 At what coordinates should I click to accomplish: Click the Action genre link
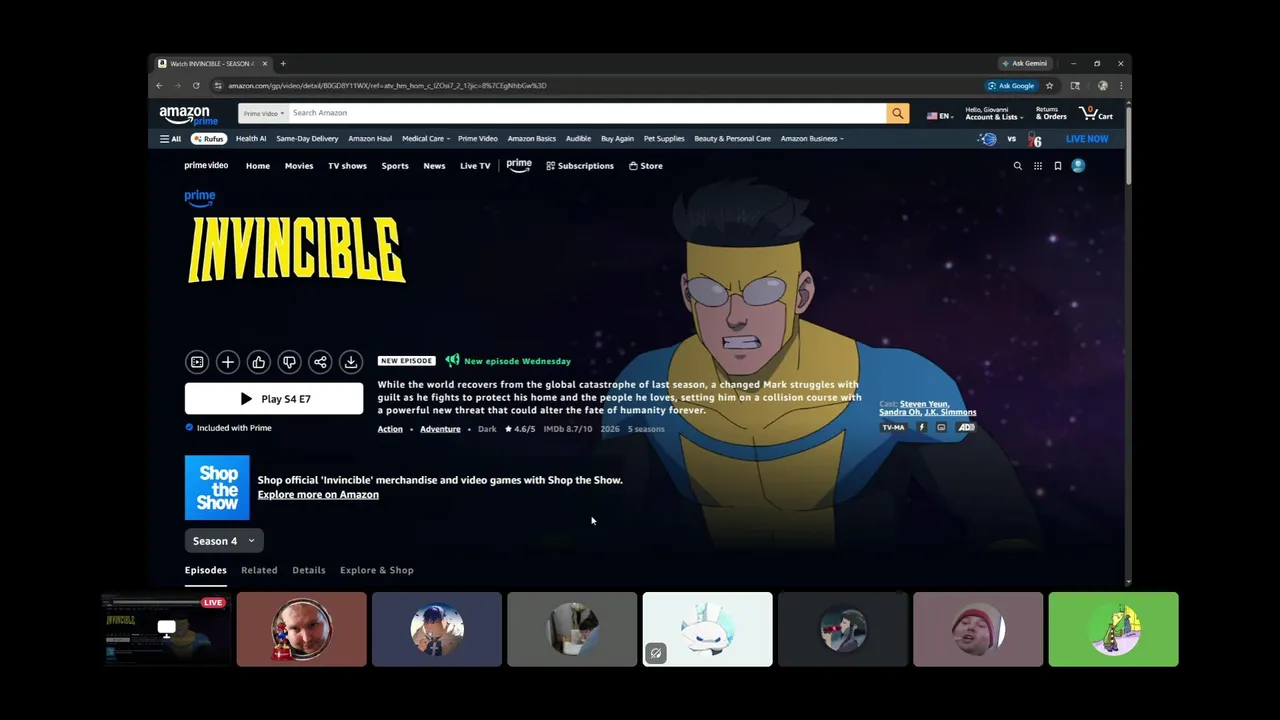(x=390, y=429)
